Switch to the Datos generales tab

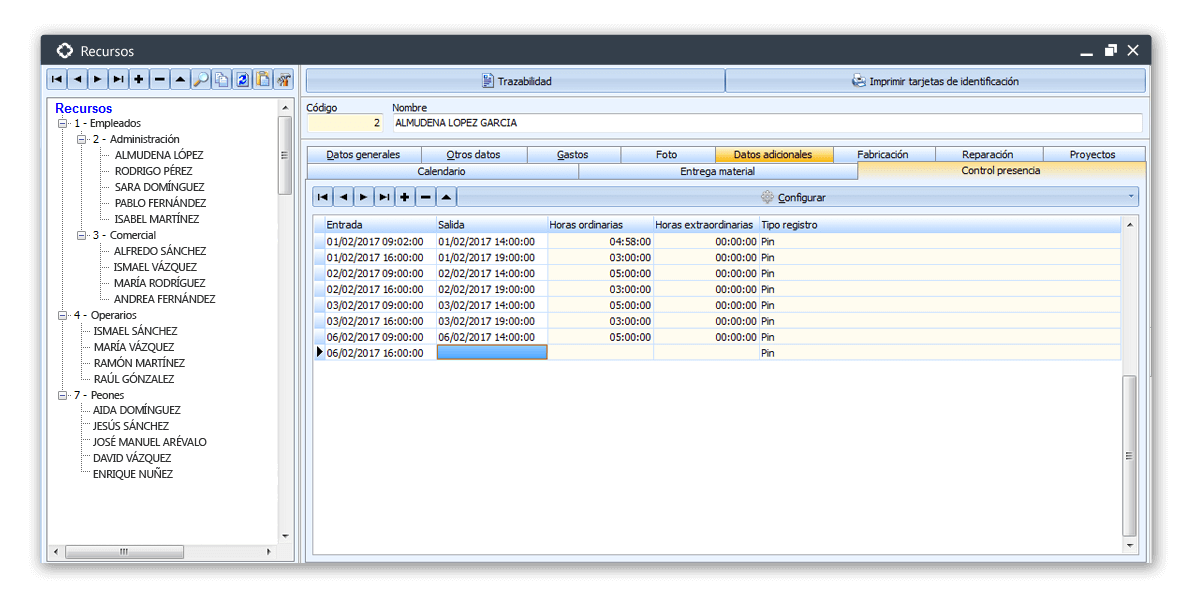[363, 155]
